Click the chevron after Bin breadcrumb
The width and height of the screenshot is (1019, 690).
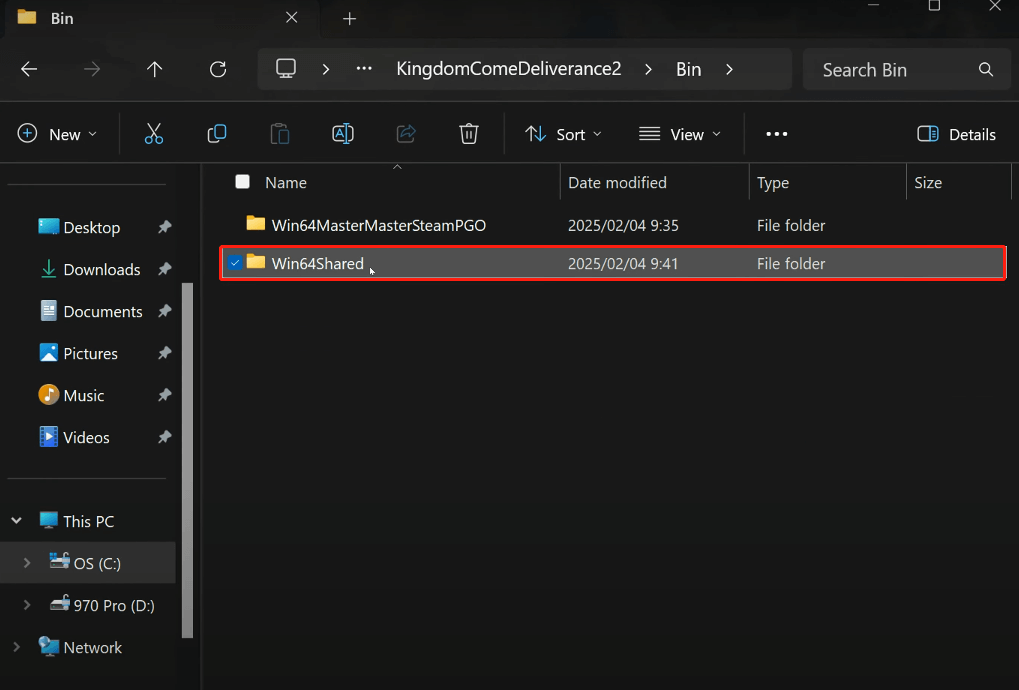pos(729,69)
